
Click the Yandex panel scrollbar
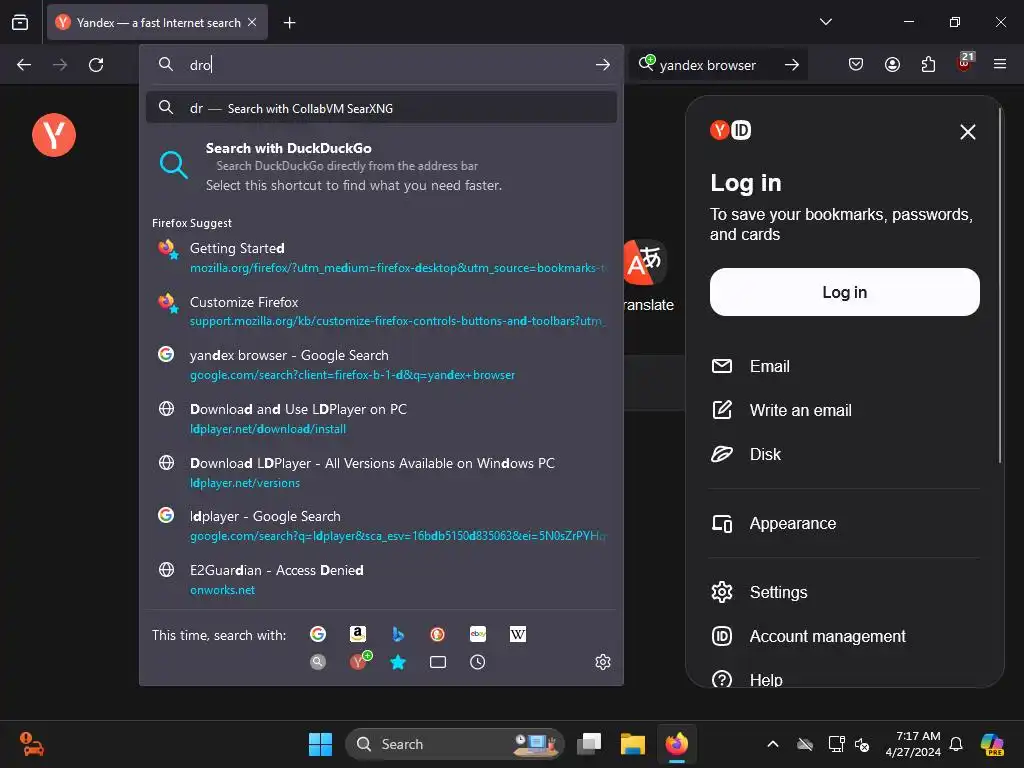pyautogui.click(x=999, y=285)
